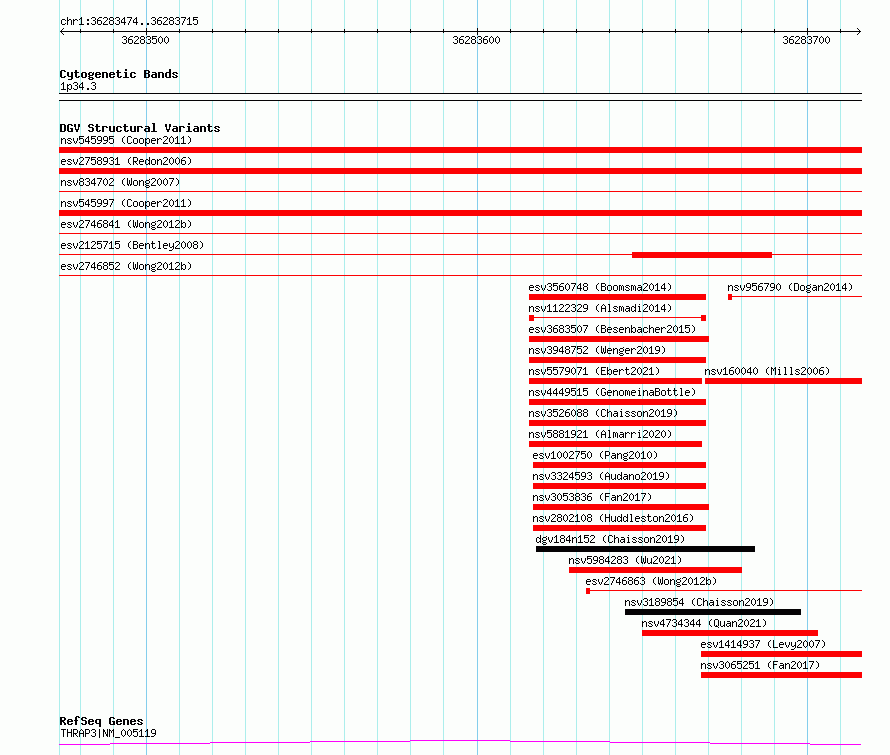Click the Cytogenetic Bands track title
This screenshot has height=755, width=890.
[x=119, y=74]
